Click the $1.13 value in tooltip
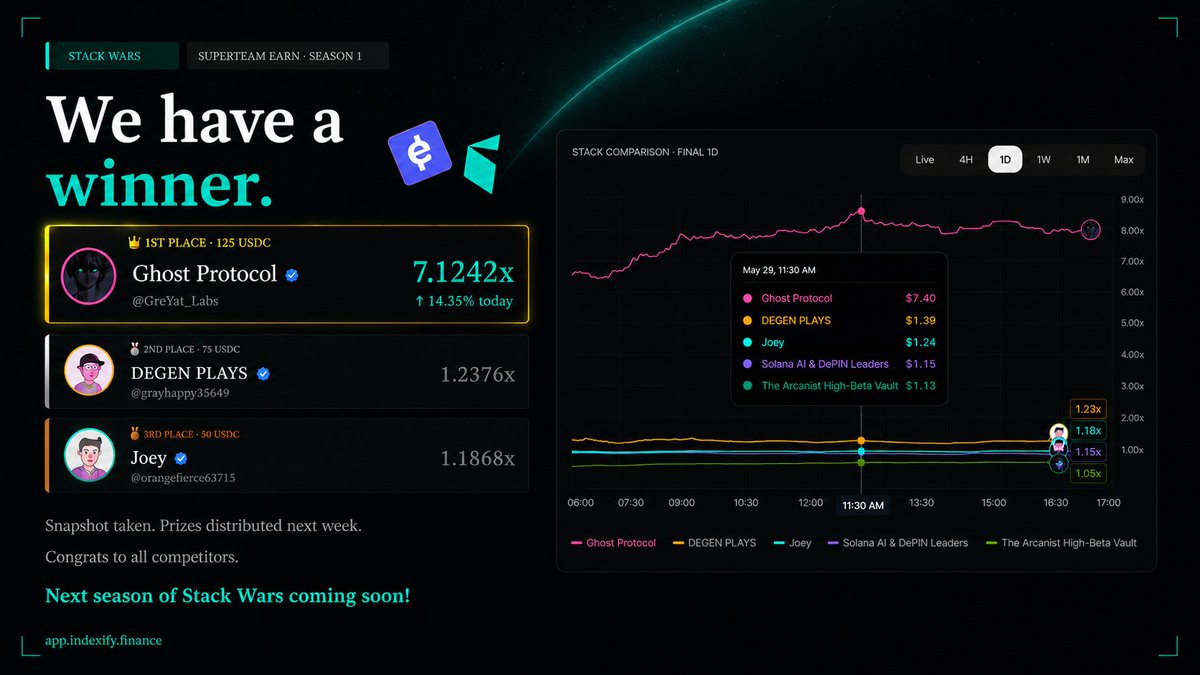The image size is (1200, 675). 920,386
